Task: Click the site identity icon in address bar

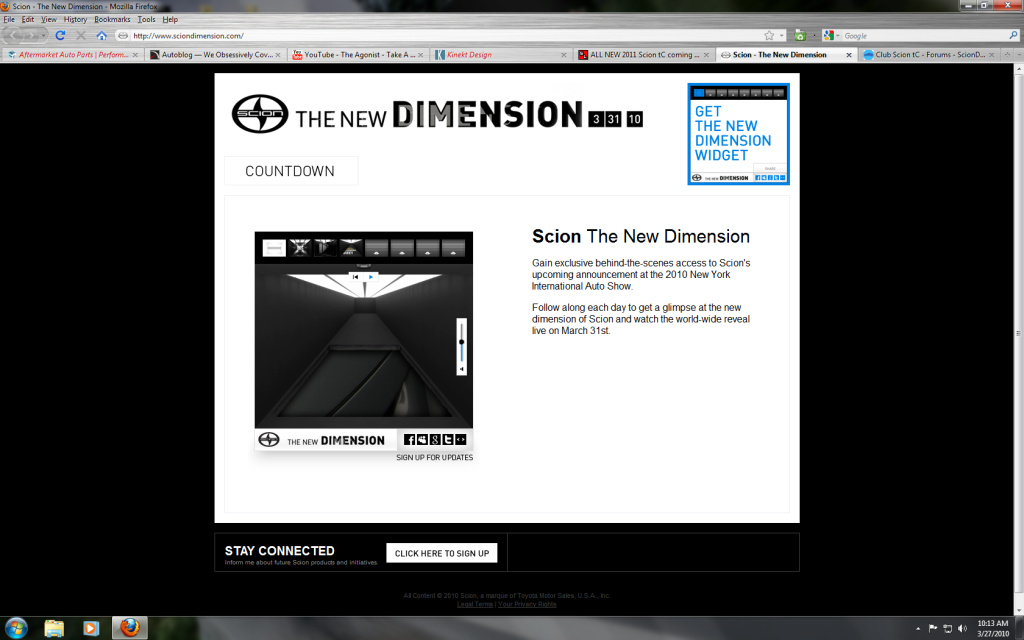Action: pos(123,35)
